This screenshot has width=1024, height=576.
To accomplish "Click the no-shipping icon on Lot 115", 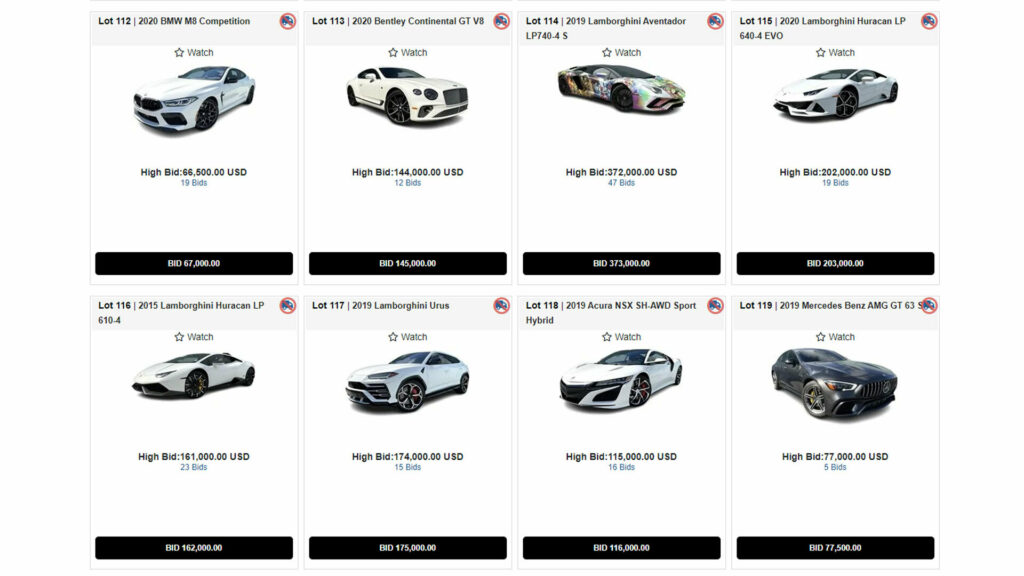I will [x=929, y=22].
